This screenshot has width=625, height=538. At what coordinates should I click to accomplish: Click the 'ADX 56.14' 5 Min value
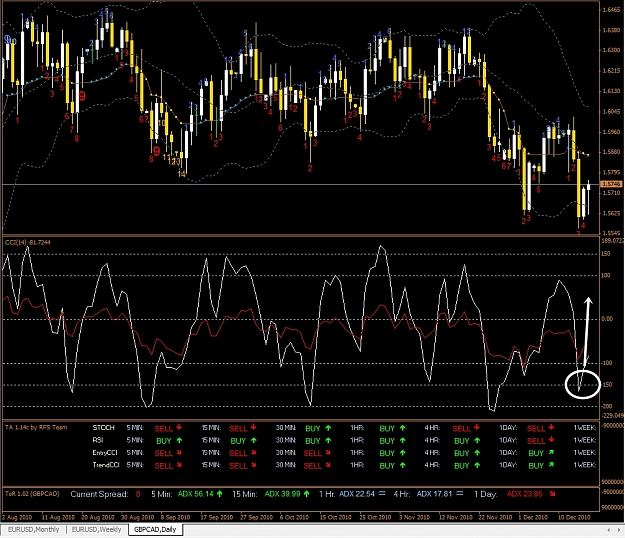(195, 494)
